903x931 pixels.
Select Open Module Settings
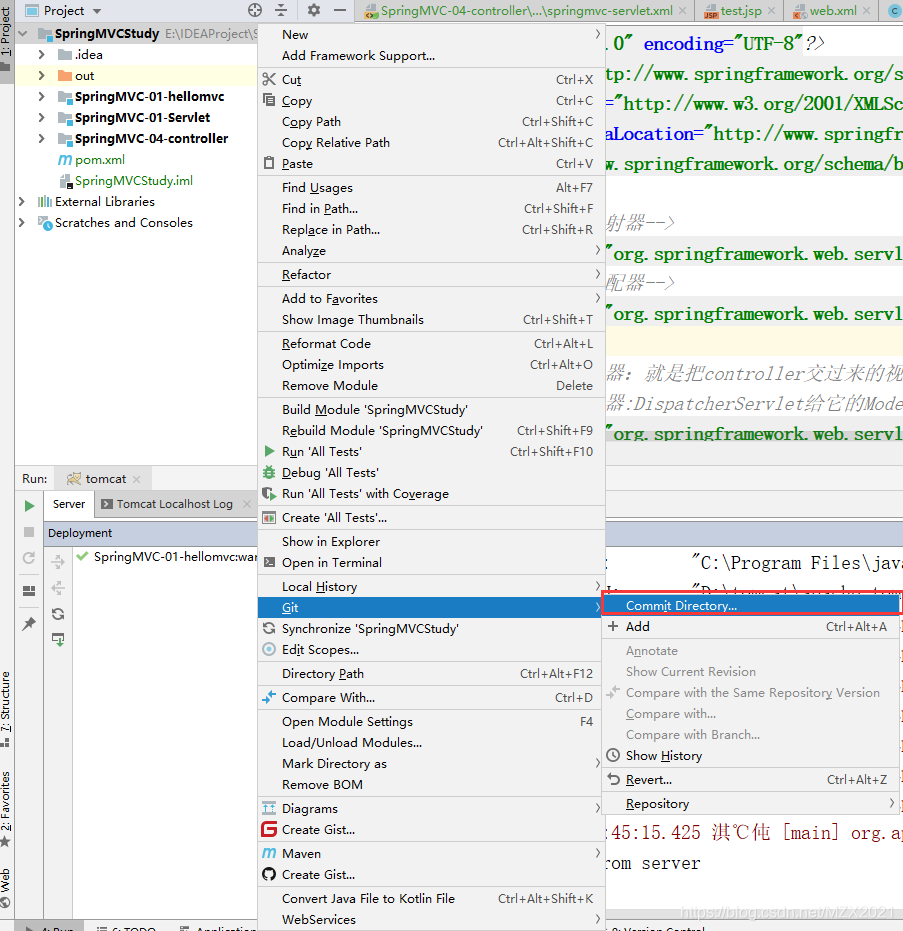[x=431, y=721]
